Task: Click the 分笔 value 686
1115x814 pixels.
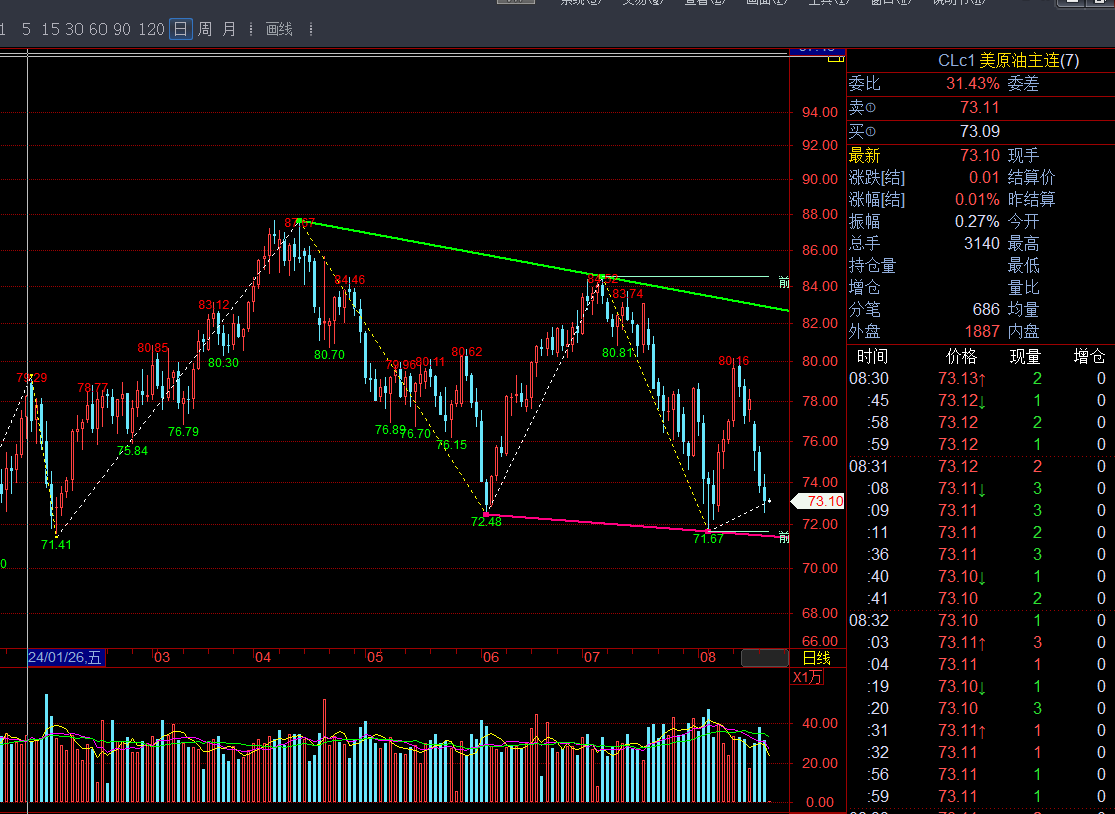Action: [986, 310]
